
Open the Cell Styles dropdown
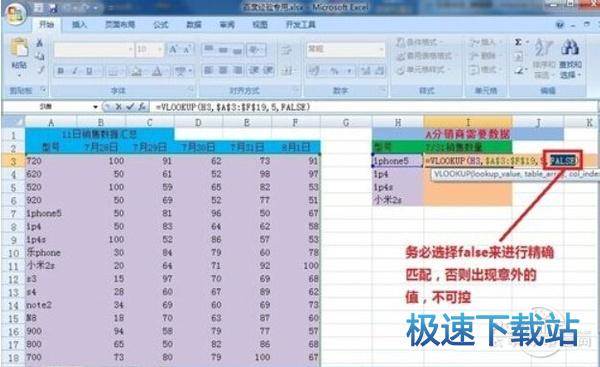point(422,70)
